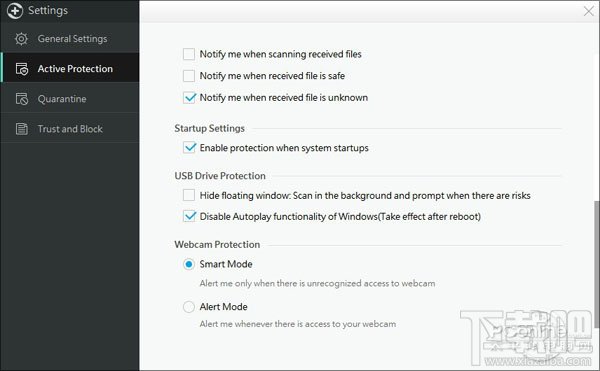Uncheck Disable Autoplay functionality of Windows
600x371 pixels.
pos(189,216)
